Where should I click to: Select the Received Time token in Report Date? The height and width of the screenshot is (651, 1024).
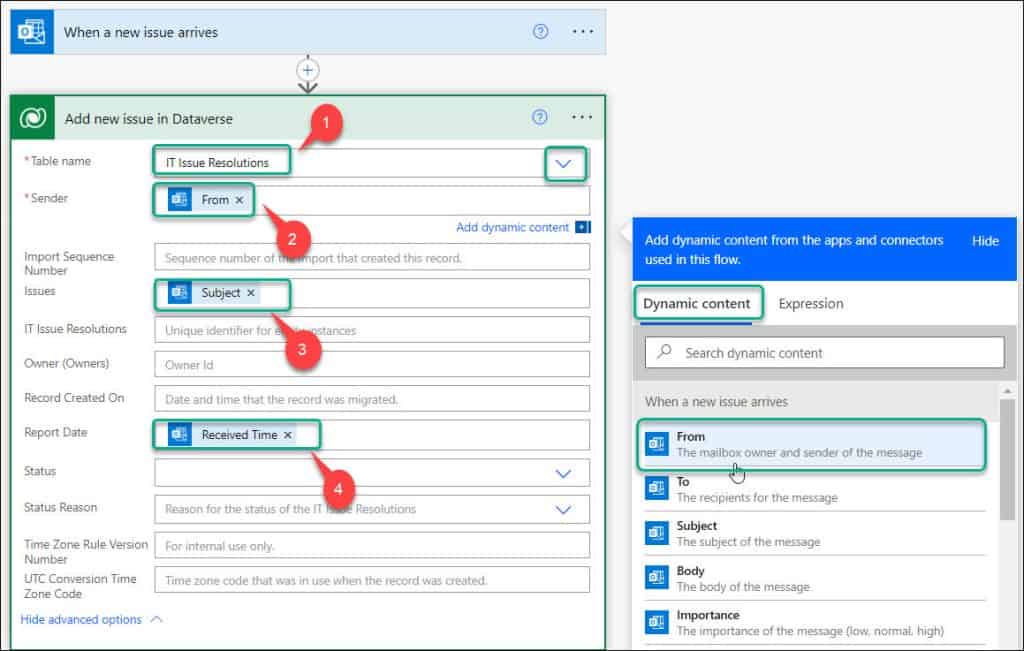[231, 435]
